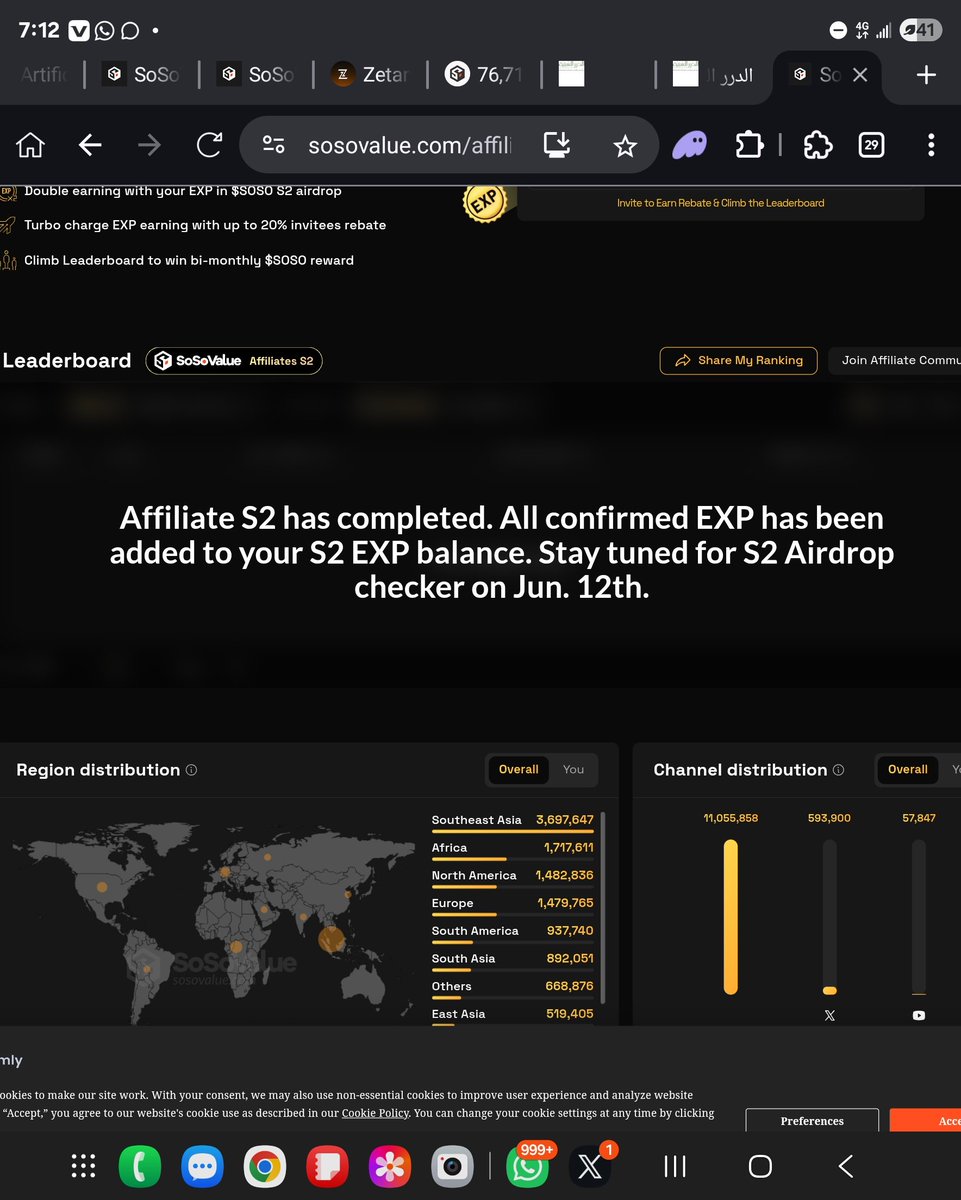Close the active So tab

(x=860, y=75)
